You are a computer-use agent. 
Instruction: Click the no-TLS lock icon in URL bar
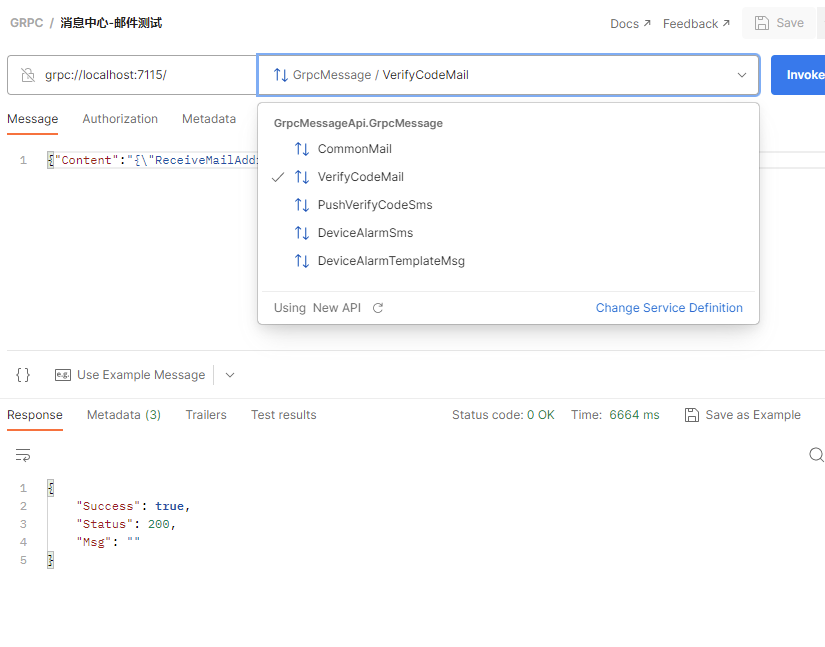coord(28,75)
